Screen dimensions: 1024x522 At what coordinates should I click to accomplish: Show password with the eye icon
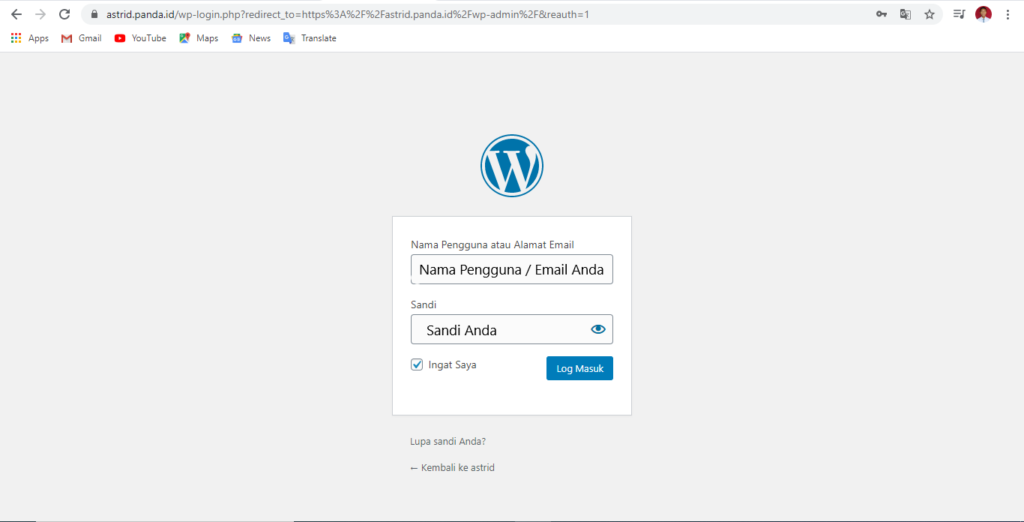coord(598,329)
